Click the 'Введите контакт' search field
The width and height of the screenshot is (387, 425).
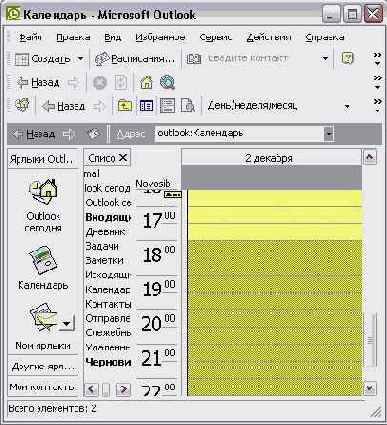click(260, 59)
